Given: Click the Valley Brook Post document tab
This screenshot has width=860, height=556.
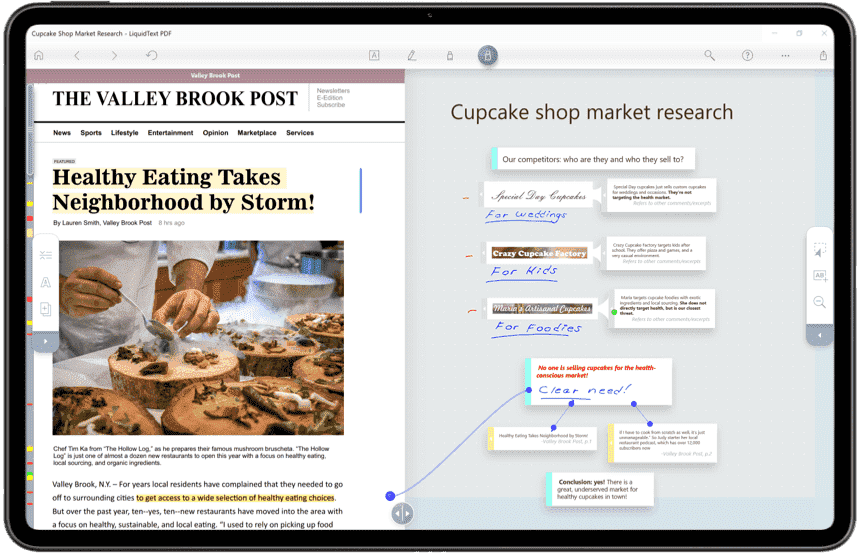Looking at the screenshot, I should click(215, 75).
